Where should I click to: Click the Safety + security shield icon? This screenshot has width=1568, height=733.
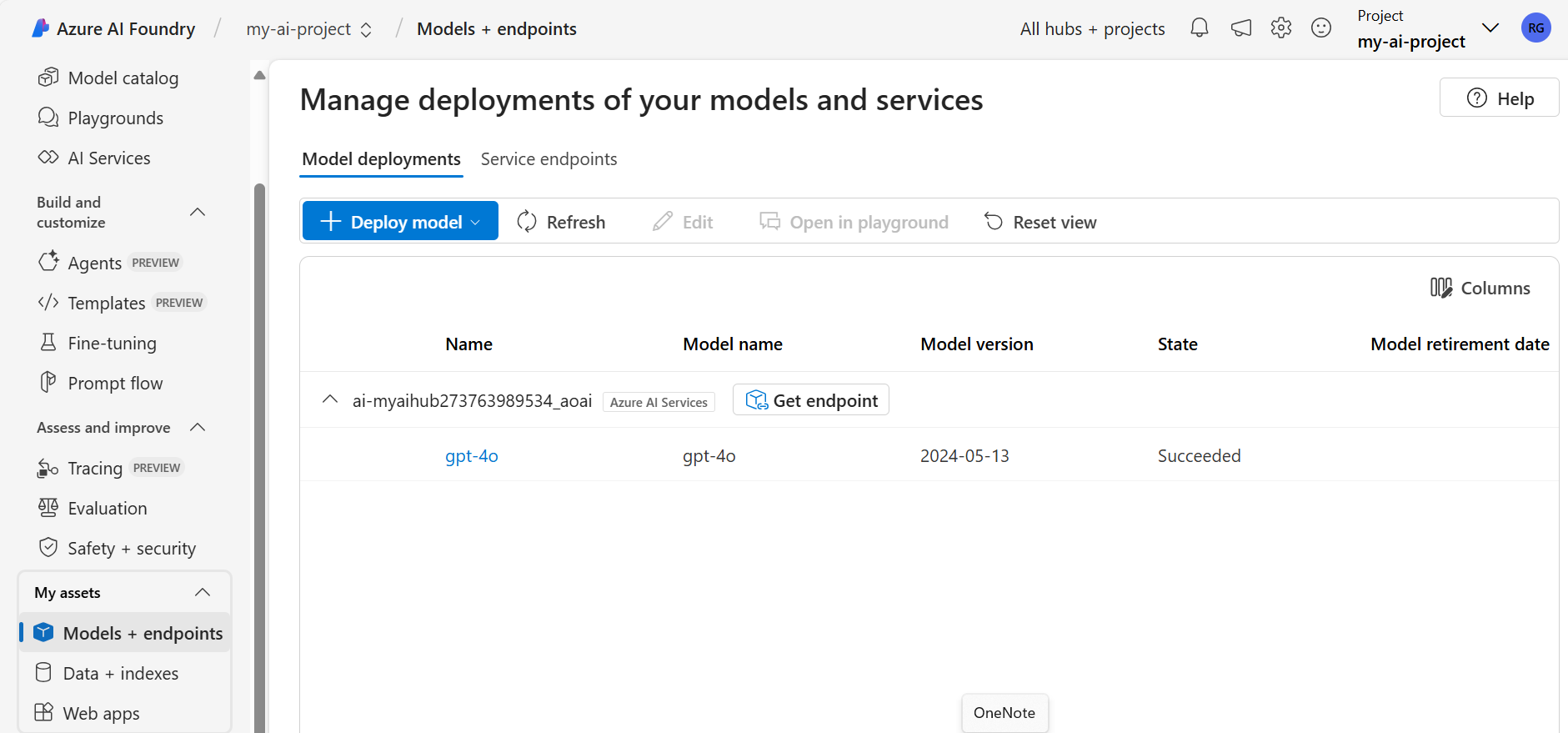click(48, 547)
